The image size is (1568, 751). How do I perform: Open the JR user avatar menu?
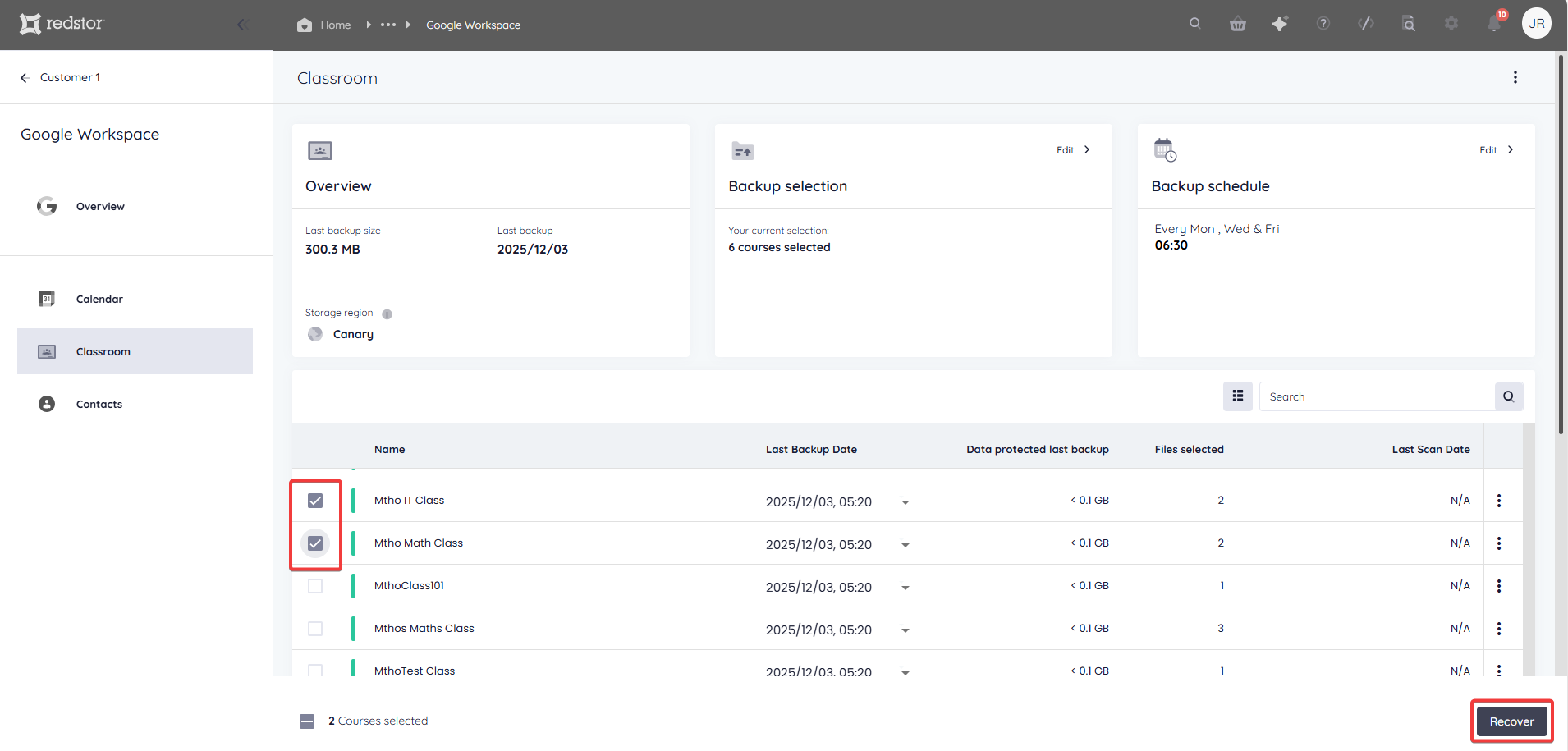[1537, 23]
